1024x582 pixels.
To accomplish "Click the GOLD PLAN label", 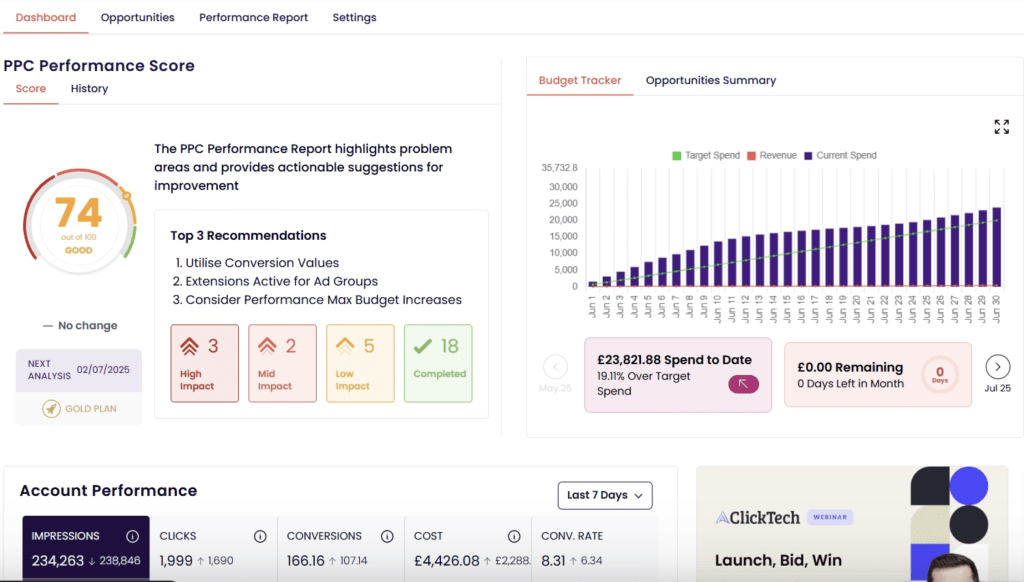I will (91, 409).
